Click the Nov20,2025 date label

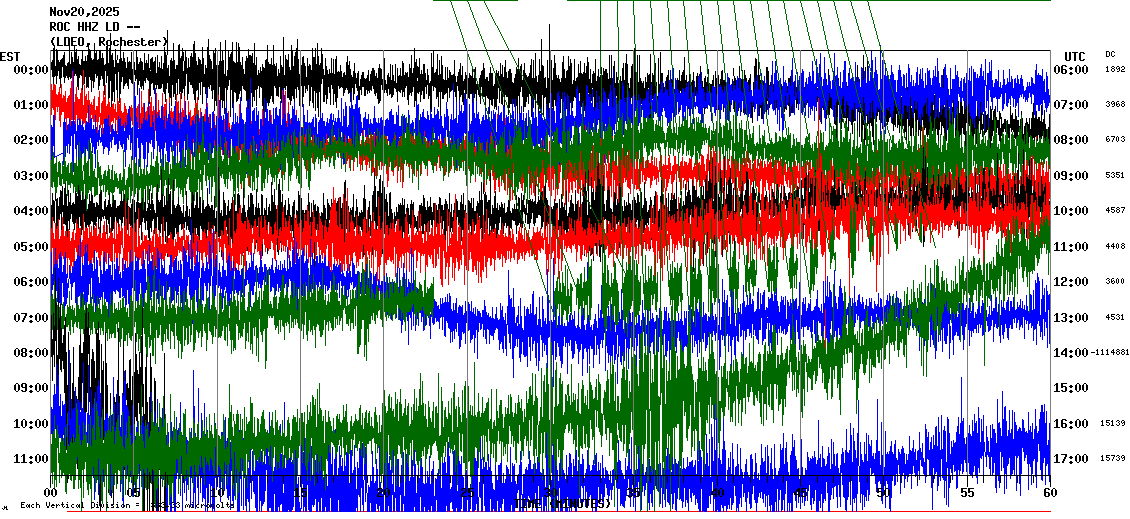pos(84,12)
